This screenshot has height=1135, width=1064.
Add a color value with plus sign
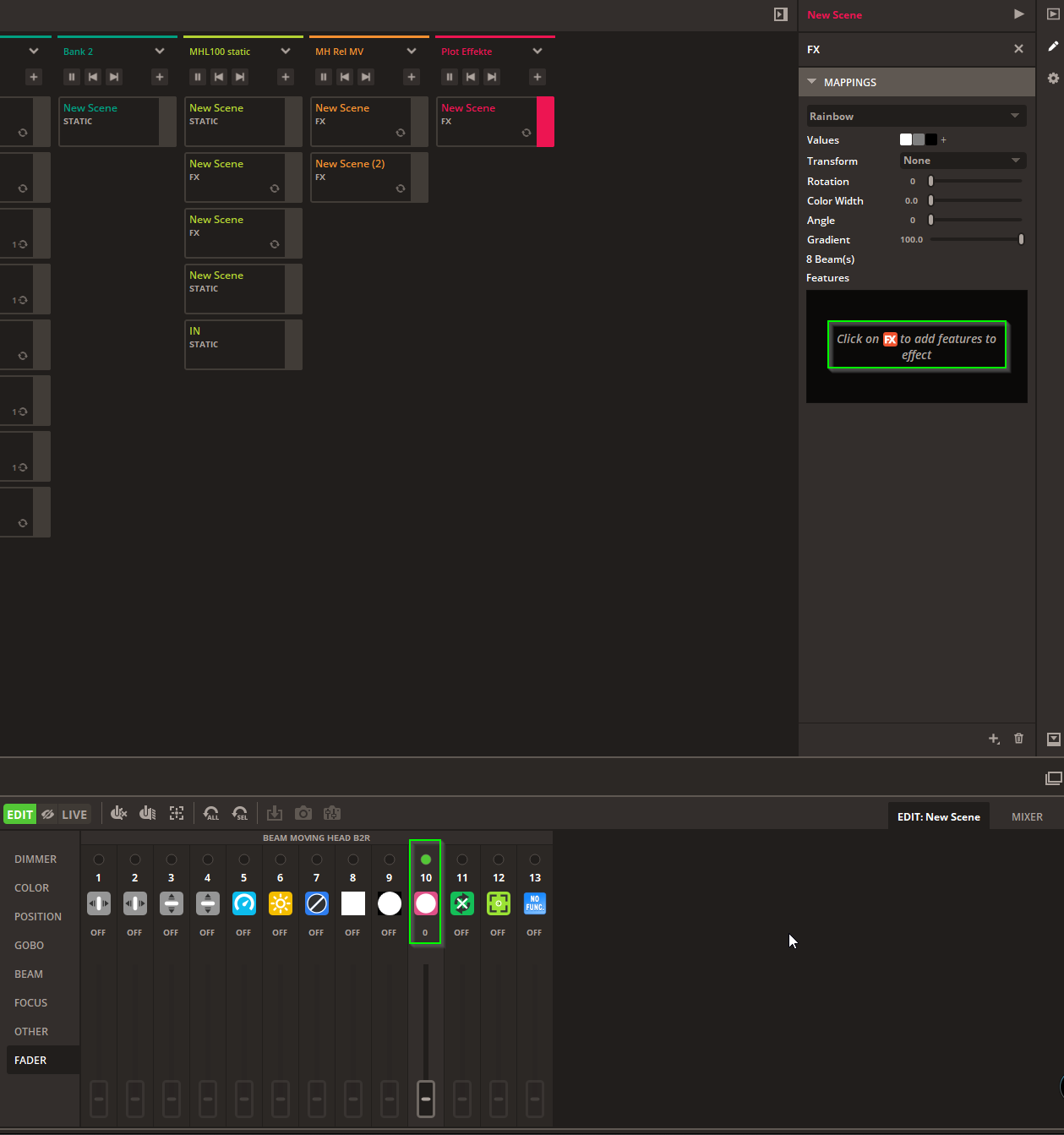click(944, 139)
